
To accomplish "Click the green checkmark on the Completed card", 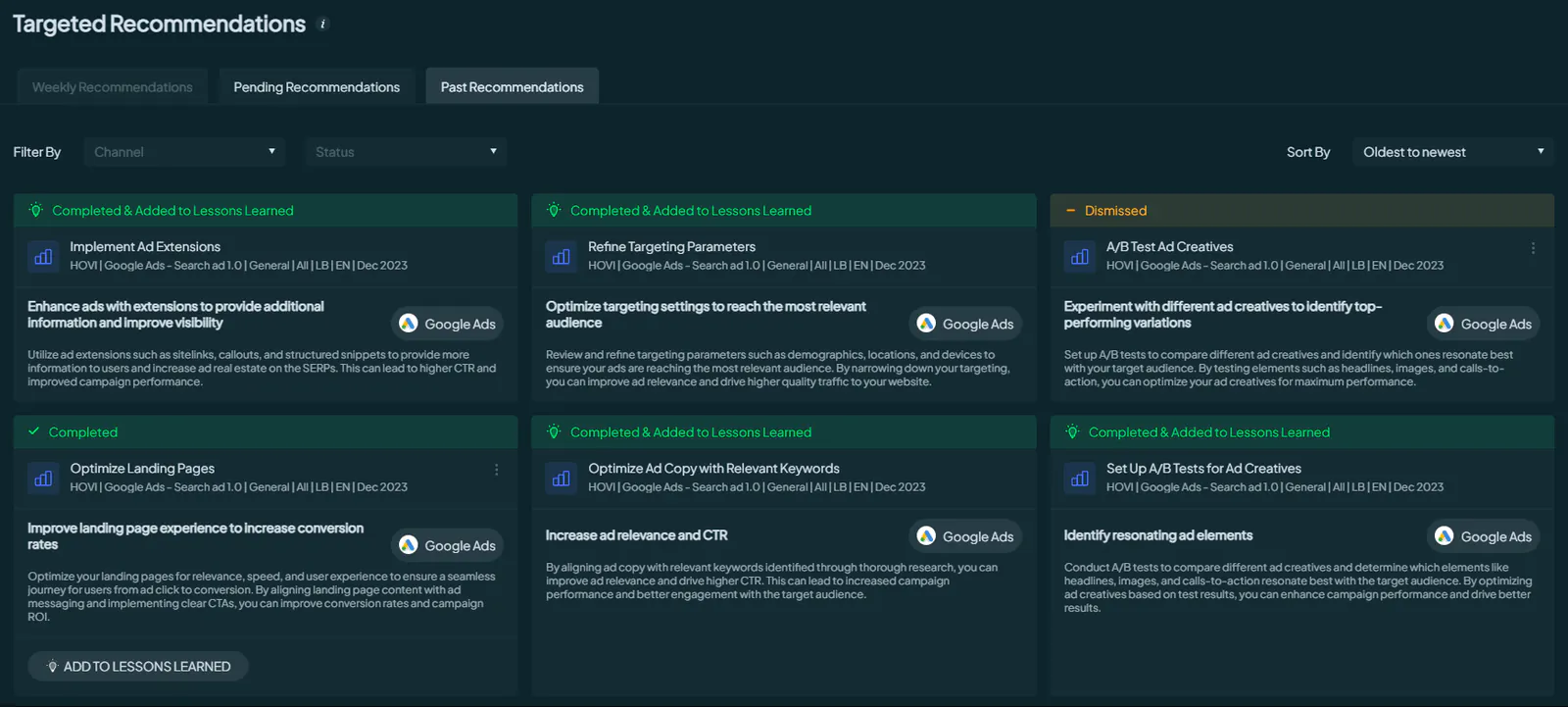I will tap(34, 431).
